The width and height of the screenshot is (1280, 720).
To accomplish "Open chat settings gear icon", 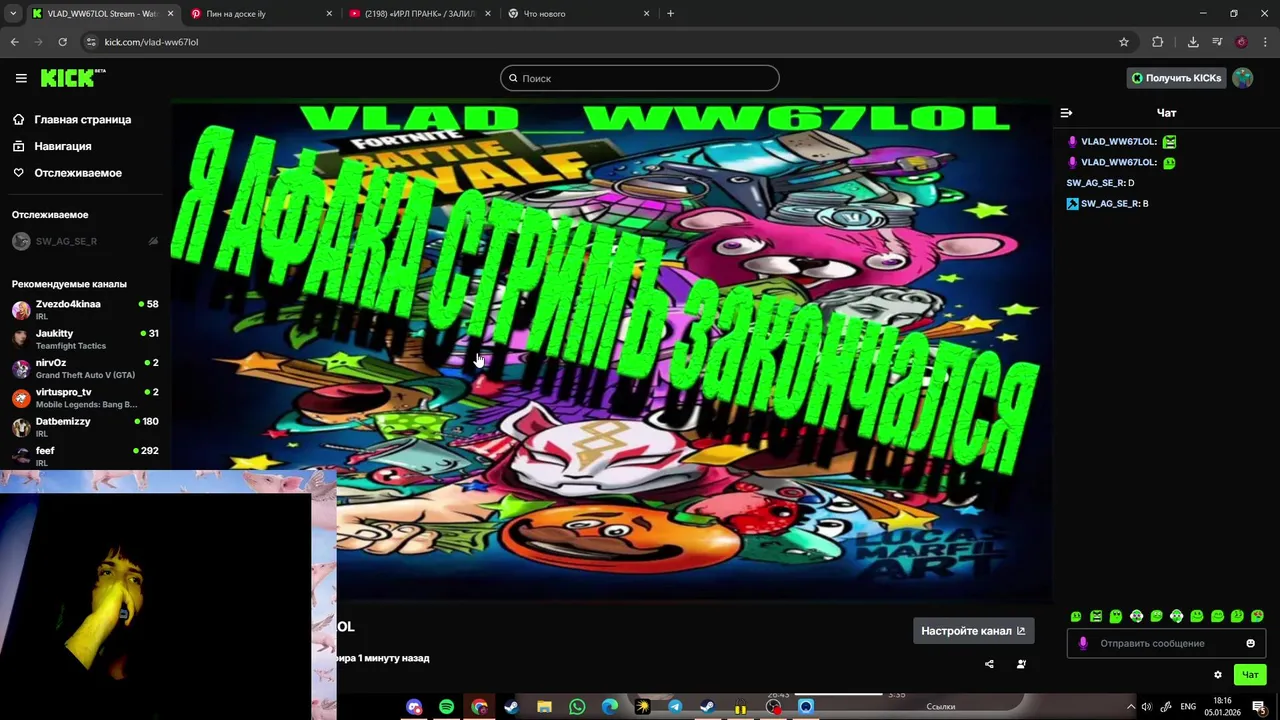I will [x=1218, y=675].
